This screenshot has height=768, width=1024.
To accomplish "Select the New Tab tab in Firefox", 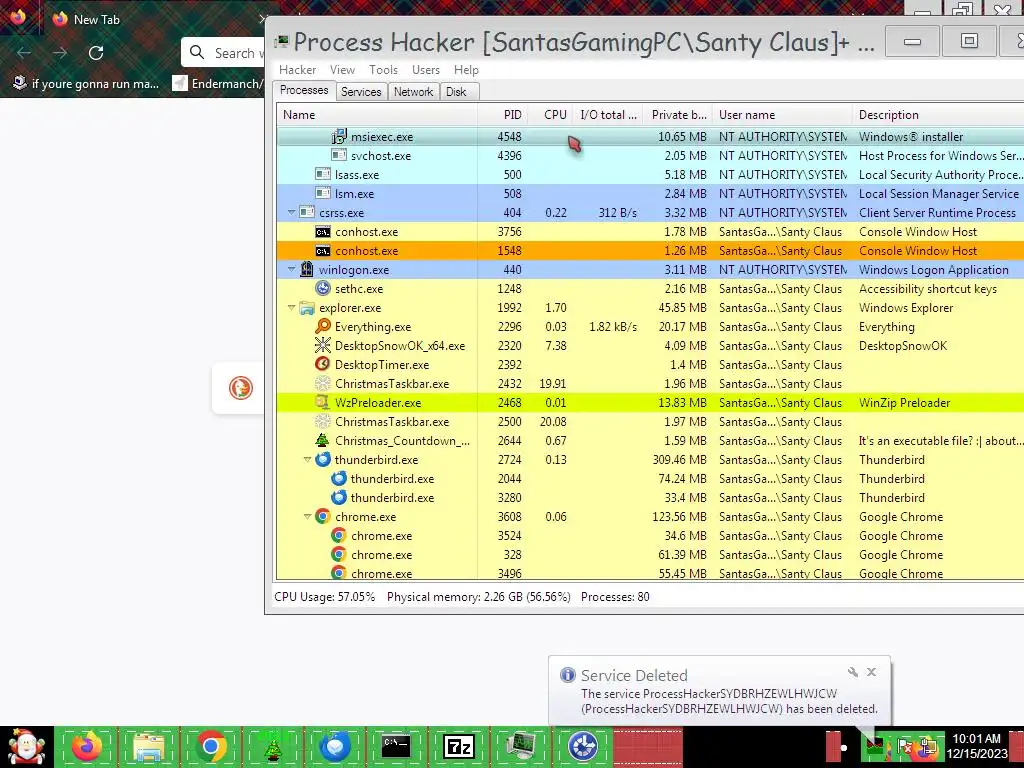I will pyautogui.click(x=157, y=20).
